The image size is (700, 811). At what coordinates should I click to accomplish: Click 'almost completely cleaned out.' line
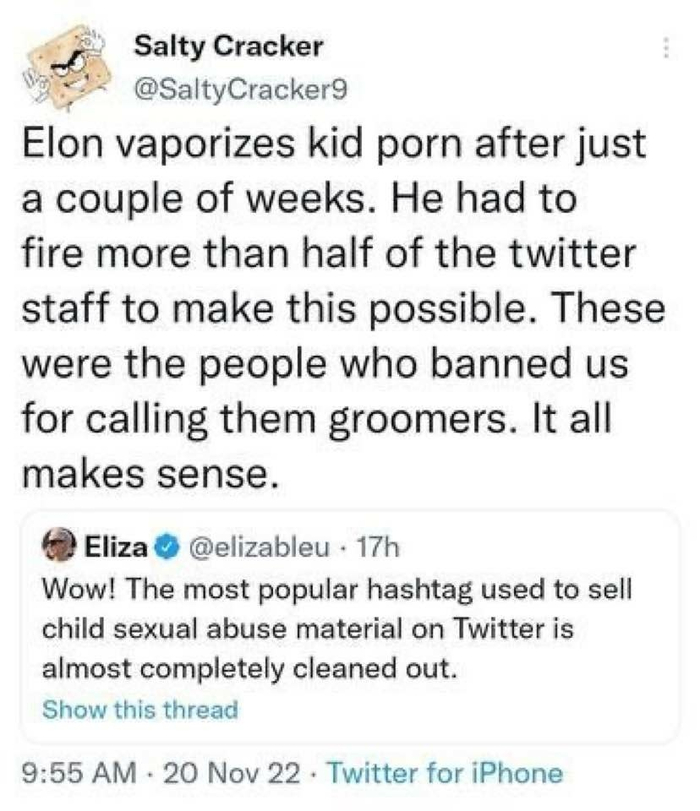[249, 670]
